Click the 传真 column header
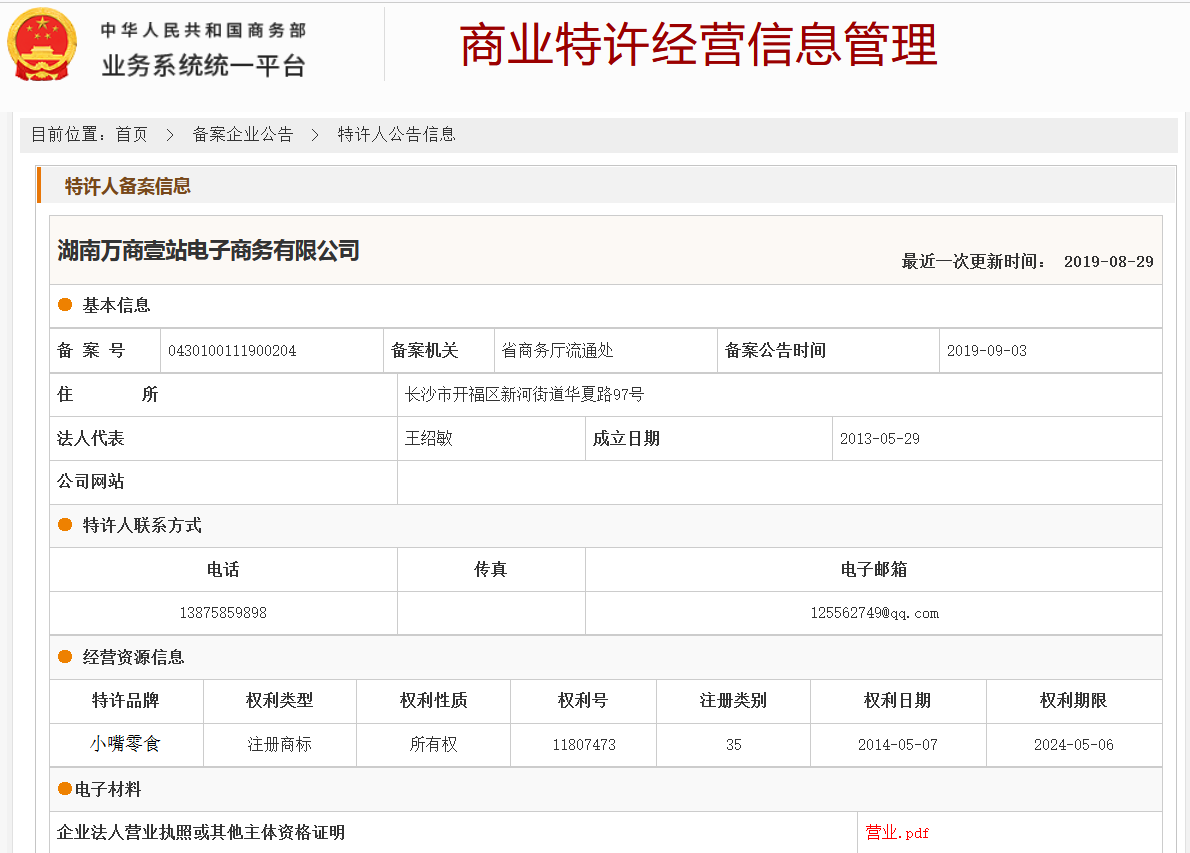Image resolution: width=1190 pixels, height=853 pixels. point(490,569)
